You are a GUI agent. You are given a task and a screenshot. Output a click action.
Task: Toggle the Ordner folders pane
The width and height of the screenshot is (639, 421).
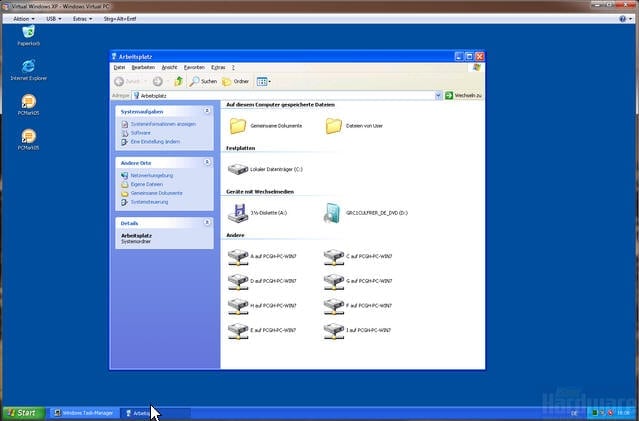235,82
